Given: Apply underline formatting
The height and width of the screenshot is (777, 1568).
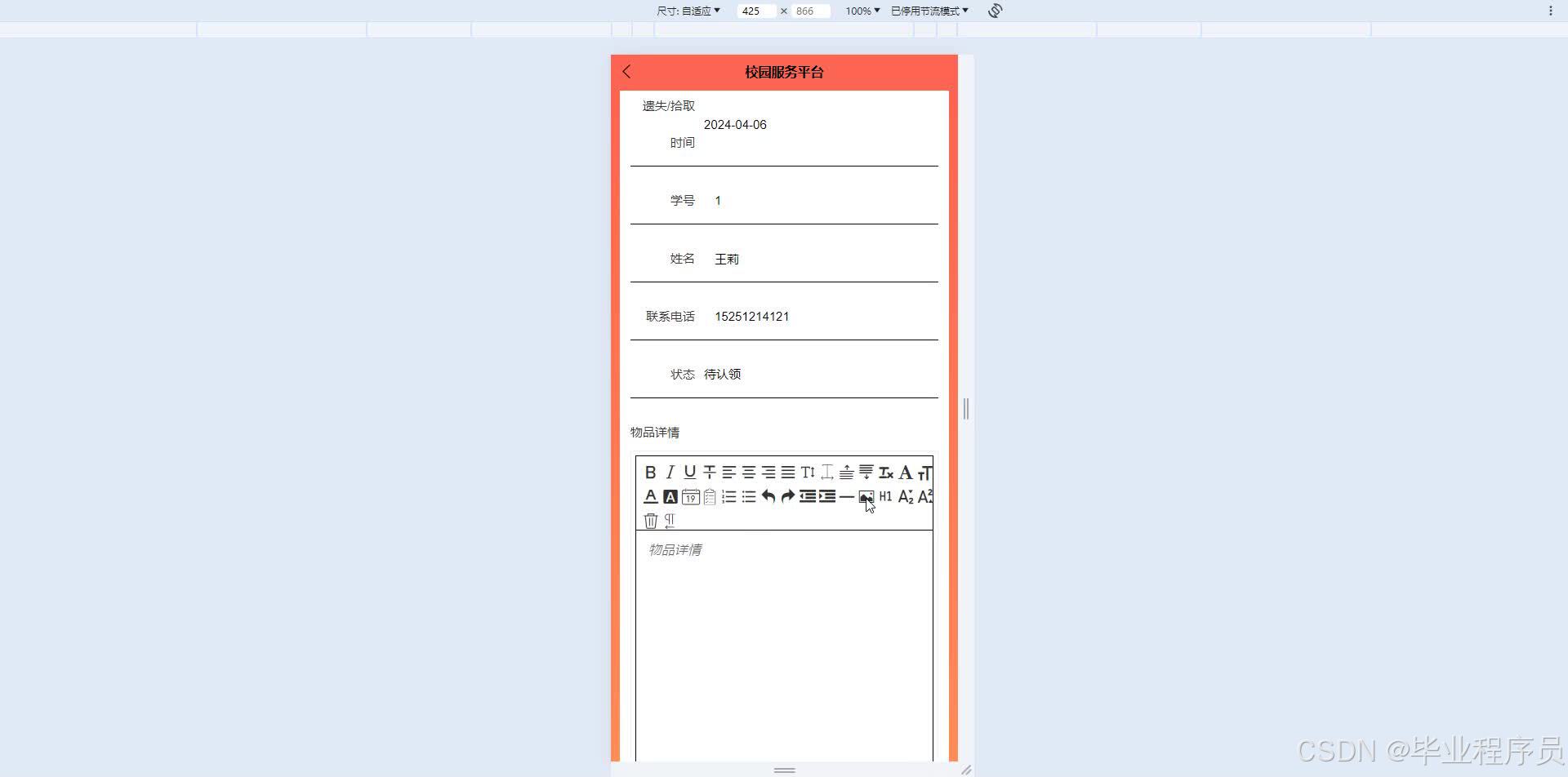Looking at the screenshot, I should click(689, 473).
